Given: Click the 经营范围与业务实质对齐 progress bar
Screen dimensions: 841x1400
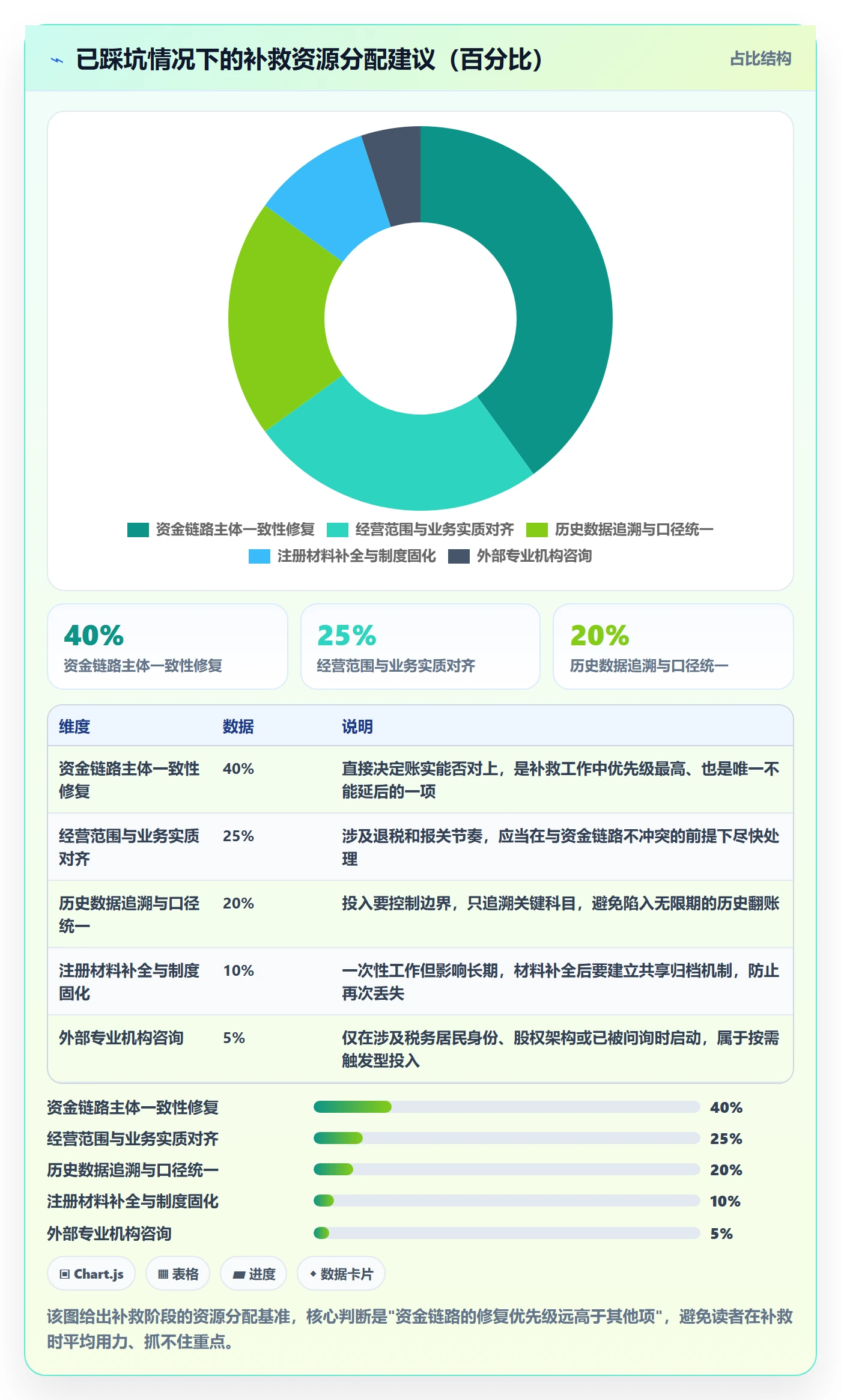Looking at the screenshot, I should click(x=506, y=1138).
